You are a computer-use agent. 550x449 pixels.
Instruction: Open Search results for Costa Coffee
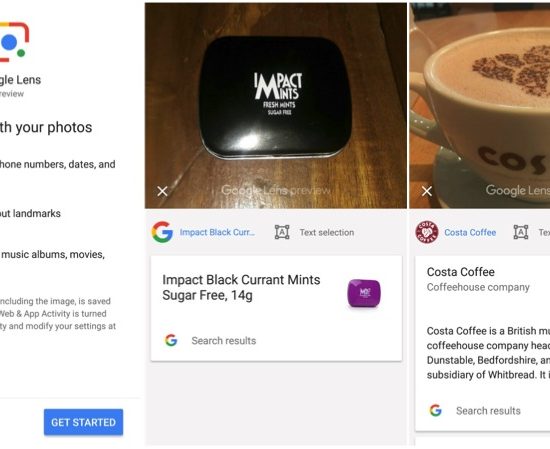pyautogui.click(x=488, y=410)
